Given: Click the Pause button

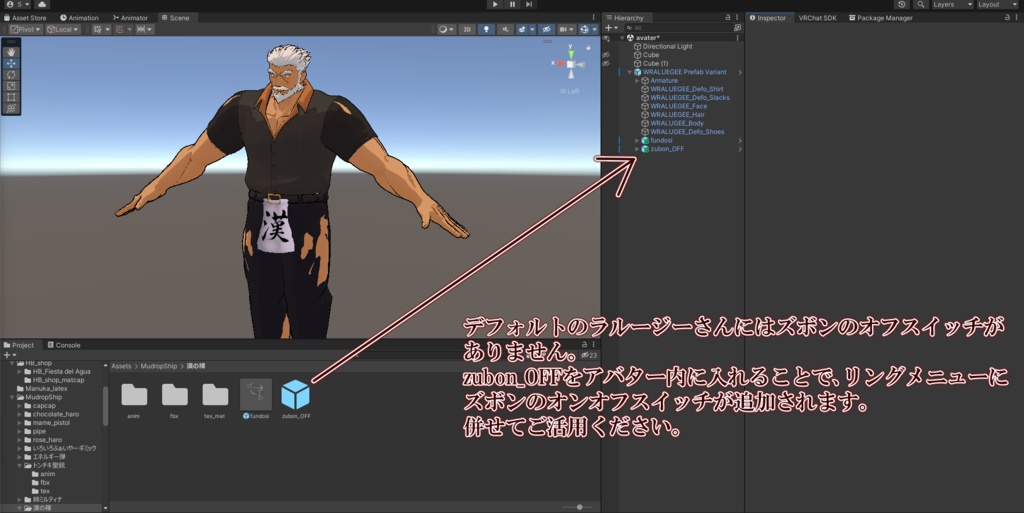Looking at the screenshot, I should coord(512,5).
